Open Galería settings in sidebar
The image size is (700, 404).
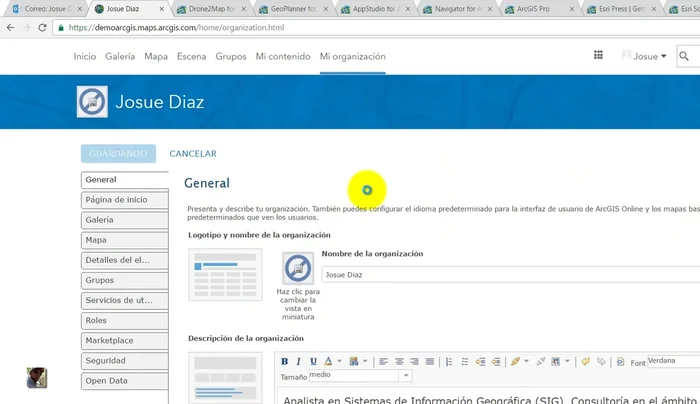pyautogui.click(x=125, y=220)
